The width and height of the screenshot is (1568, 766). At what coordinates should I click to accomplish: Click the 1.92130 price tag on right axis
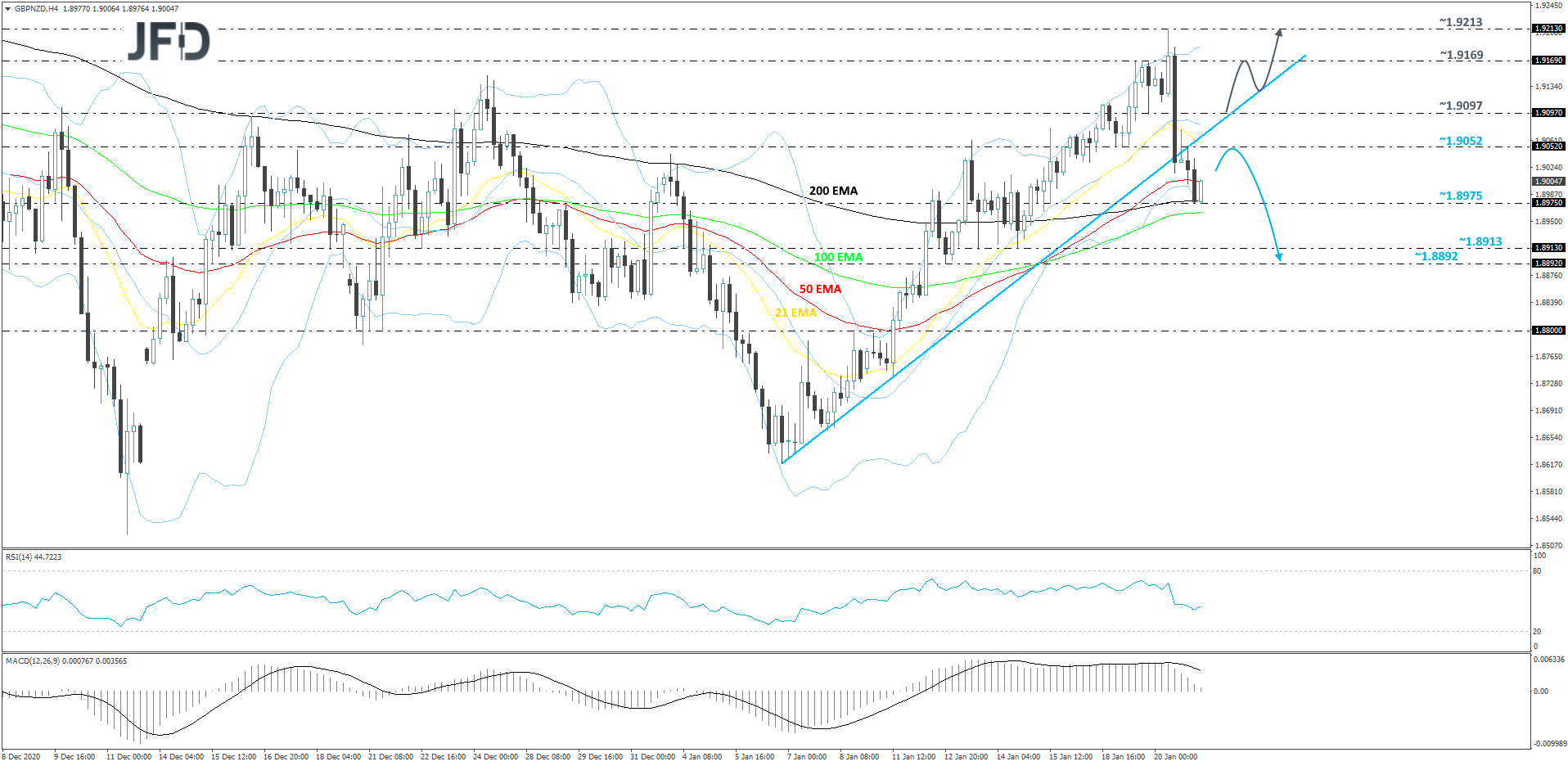pyautogui.click(x=1550, y=27)
